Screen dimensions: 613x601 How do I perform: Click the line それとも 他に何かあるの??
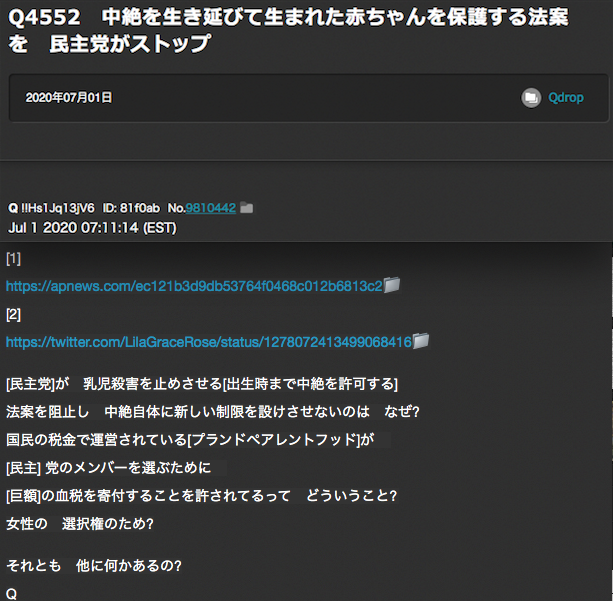point(94,565)
